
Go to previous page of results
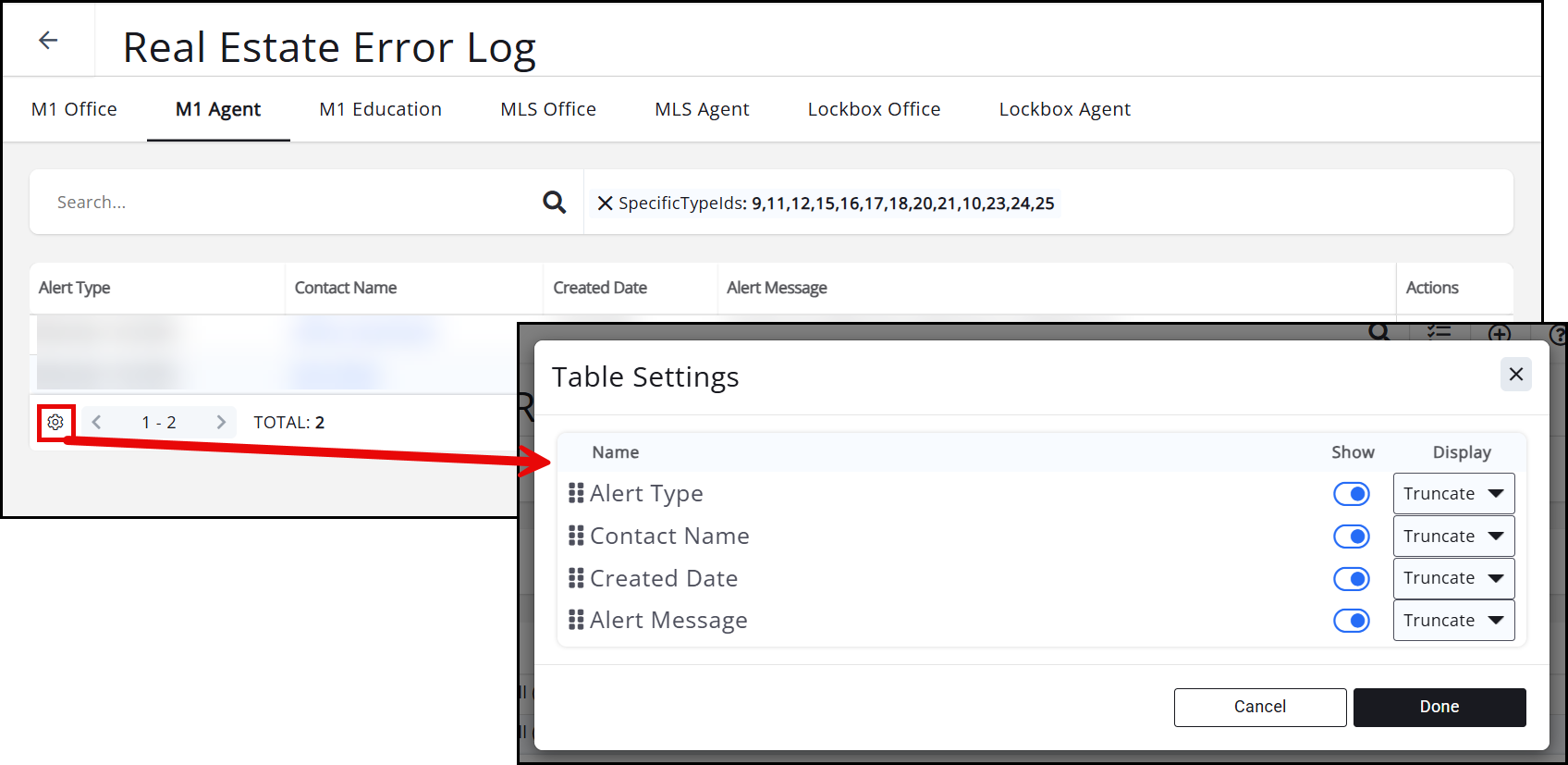[96, 422]
